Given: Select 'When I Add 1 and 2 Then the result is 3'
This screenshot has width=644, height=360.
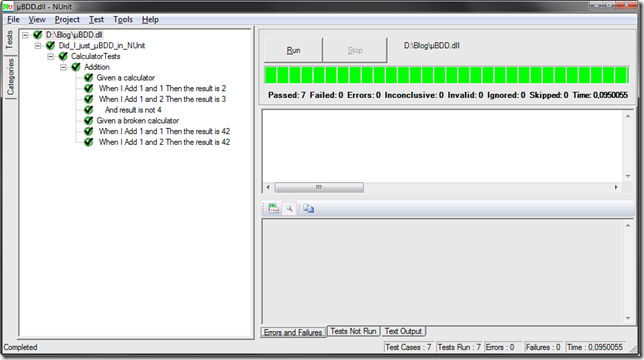Looking at the screenshot, I should (162, 99).
